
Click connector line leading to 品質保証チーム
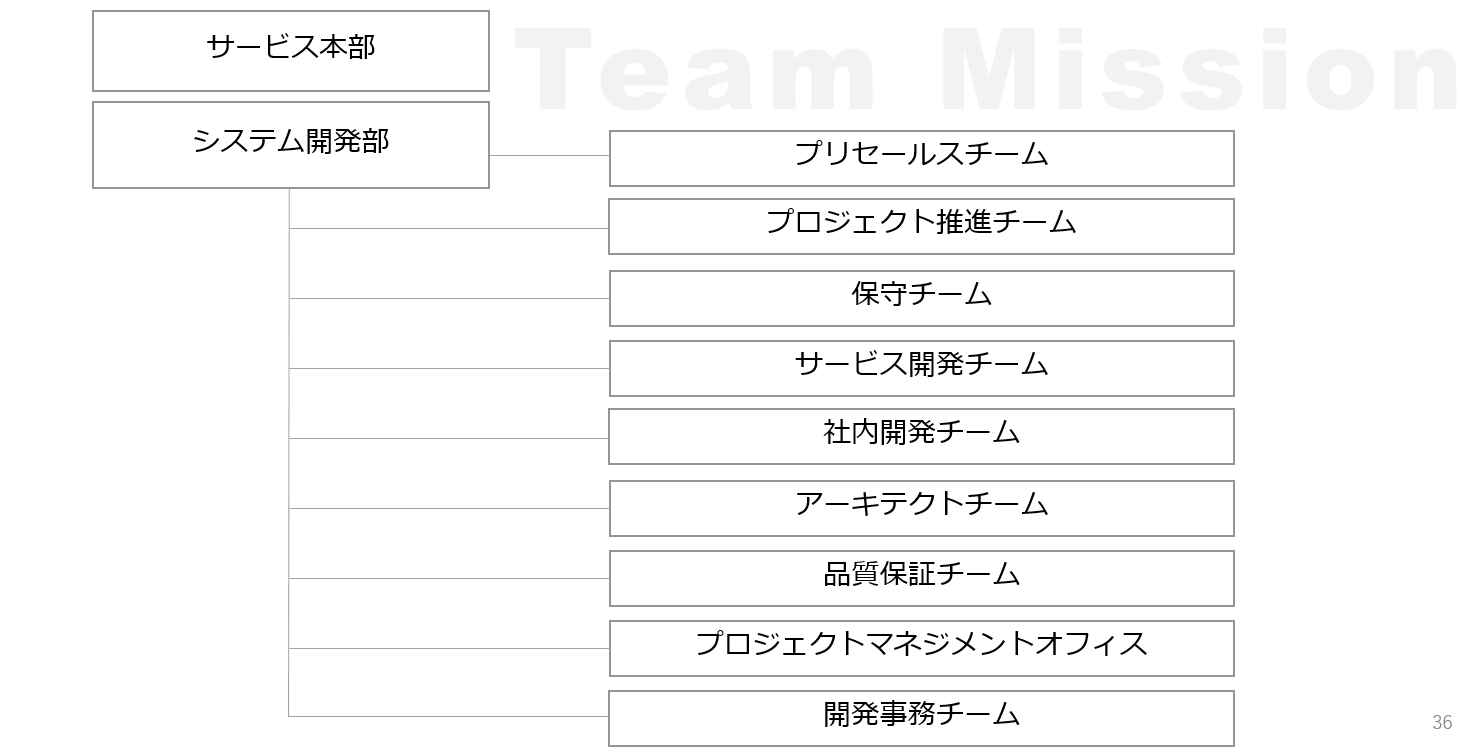point(449,578)
